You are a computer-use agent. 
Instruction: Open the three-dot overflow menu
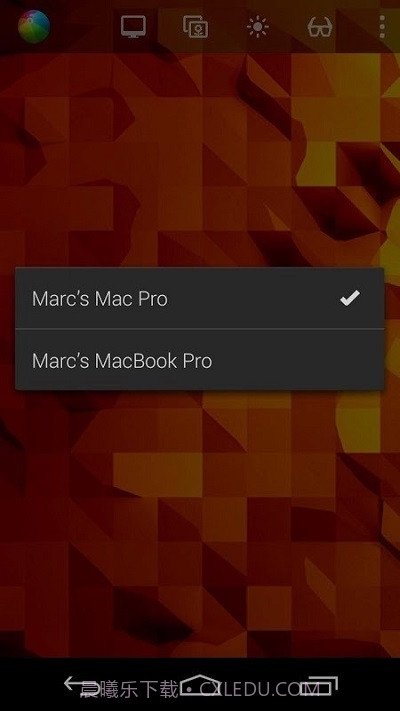pos(382,27)
